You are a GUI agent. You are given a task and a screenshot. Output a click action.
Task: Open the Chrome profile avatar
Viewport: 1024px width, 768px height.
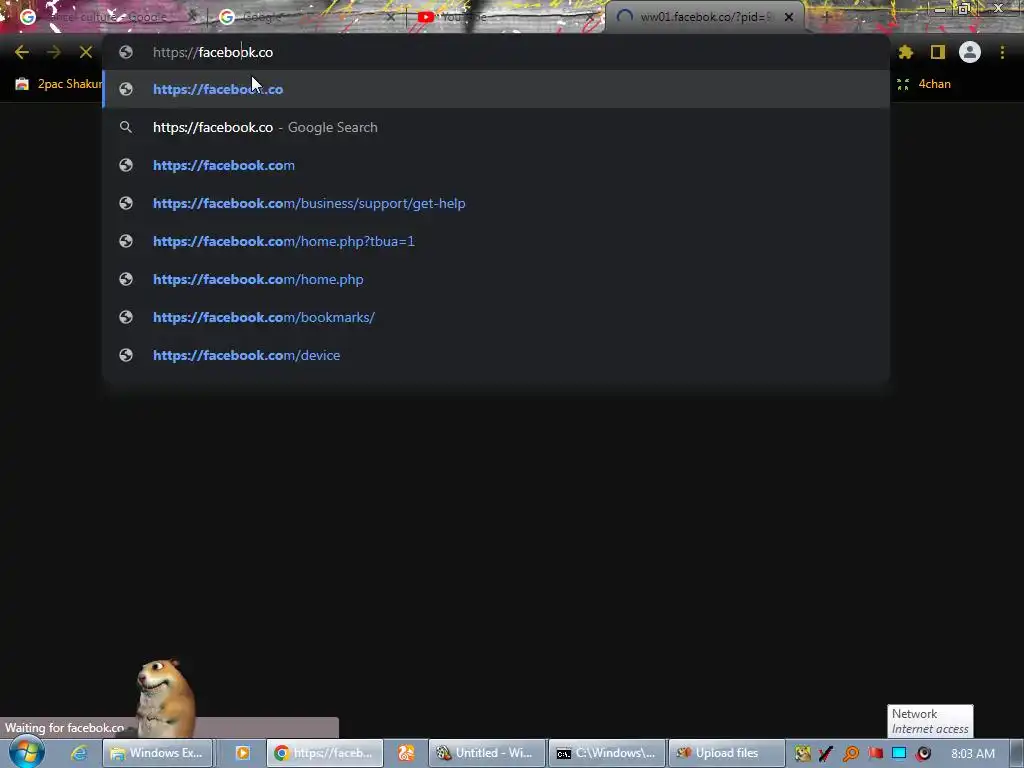pos(970,52)
